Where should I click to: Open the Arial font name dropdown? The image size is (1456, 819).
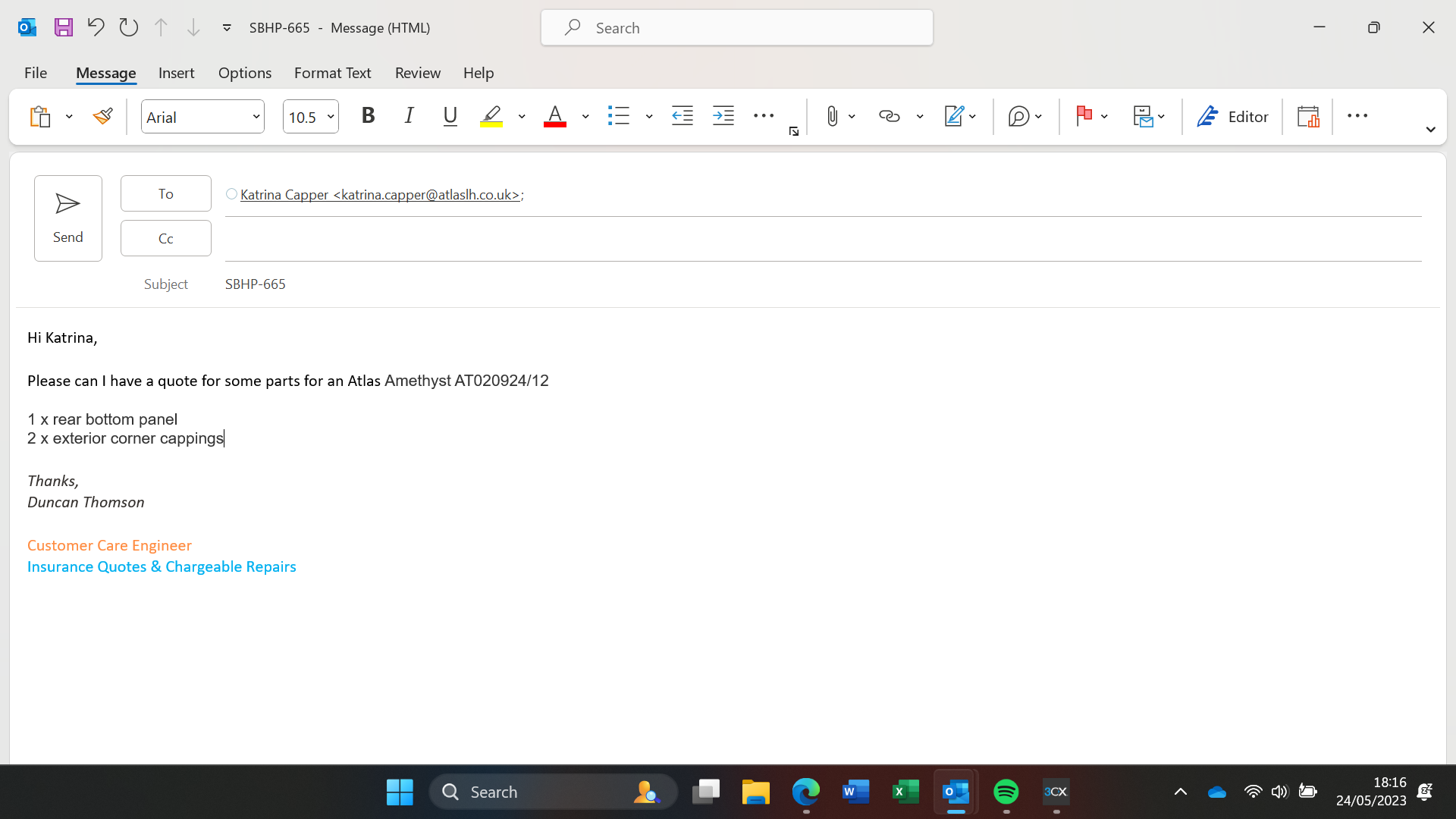pos(256,117)
